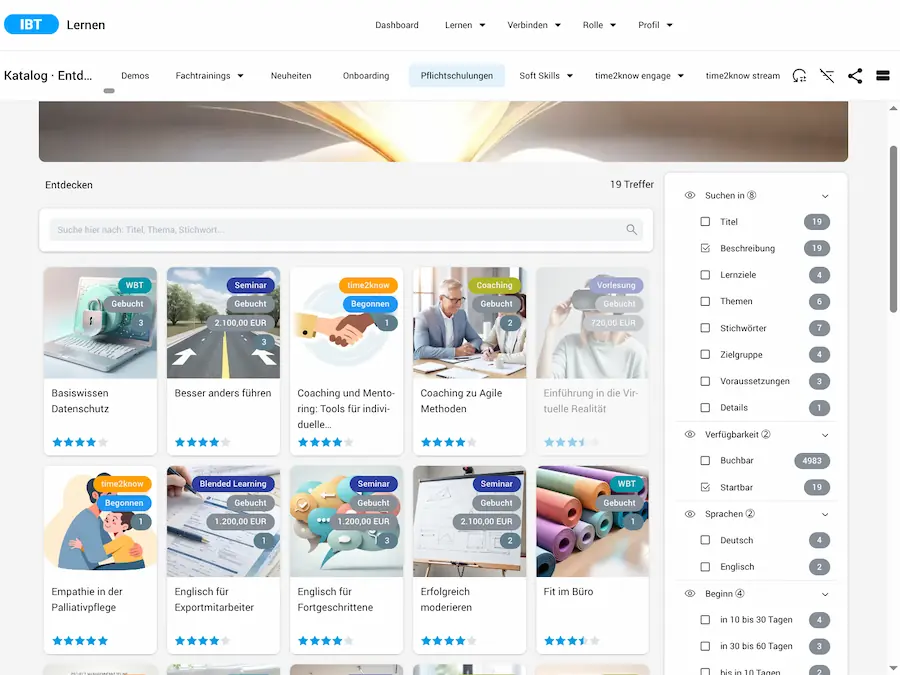Click the Katalog · Entd... breadcrumb title

[48, 76]
